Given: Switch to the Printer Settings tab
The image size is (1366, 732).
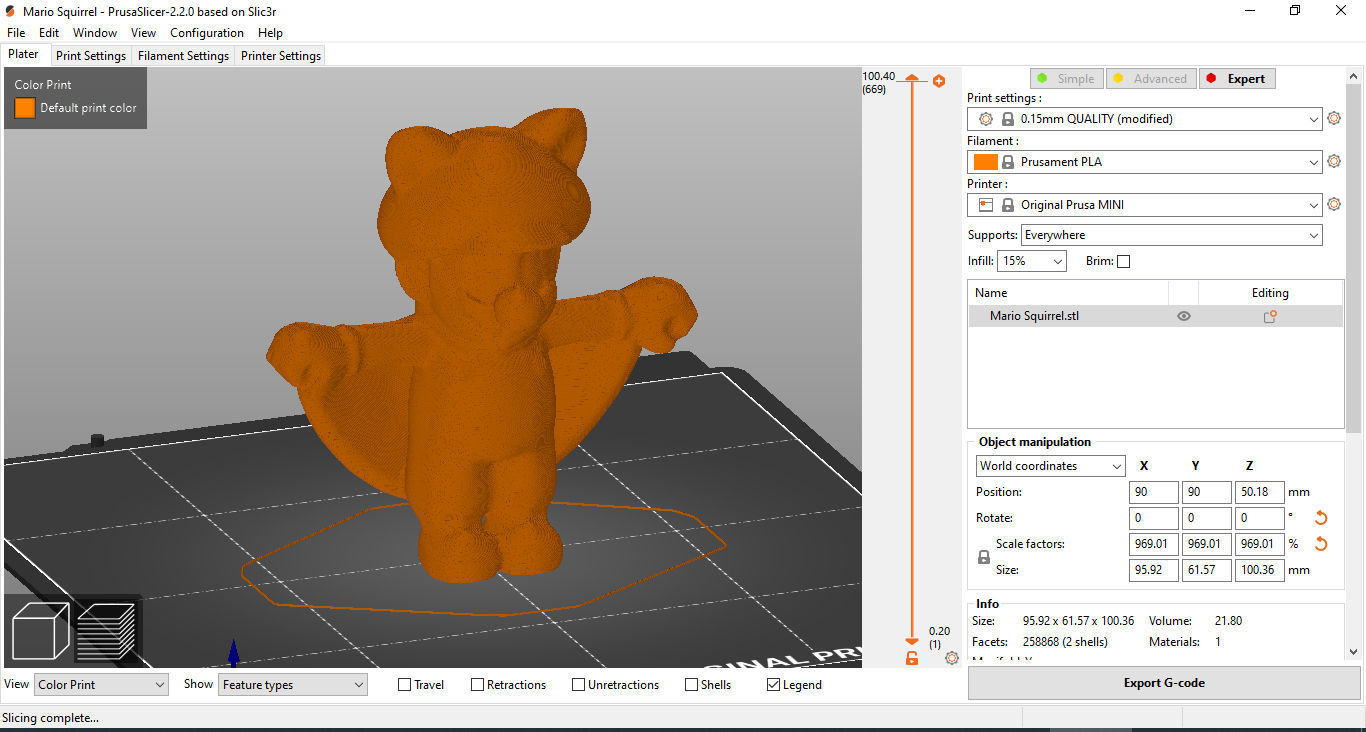Looking at the screenshot, I should [281, 56].
